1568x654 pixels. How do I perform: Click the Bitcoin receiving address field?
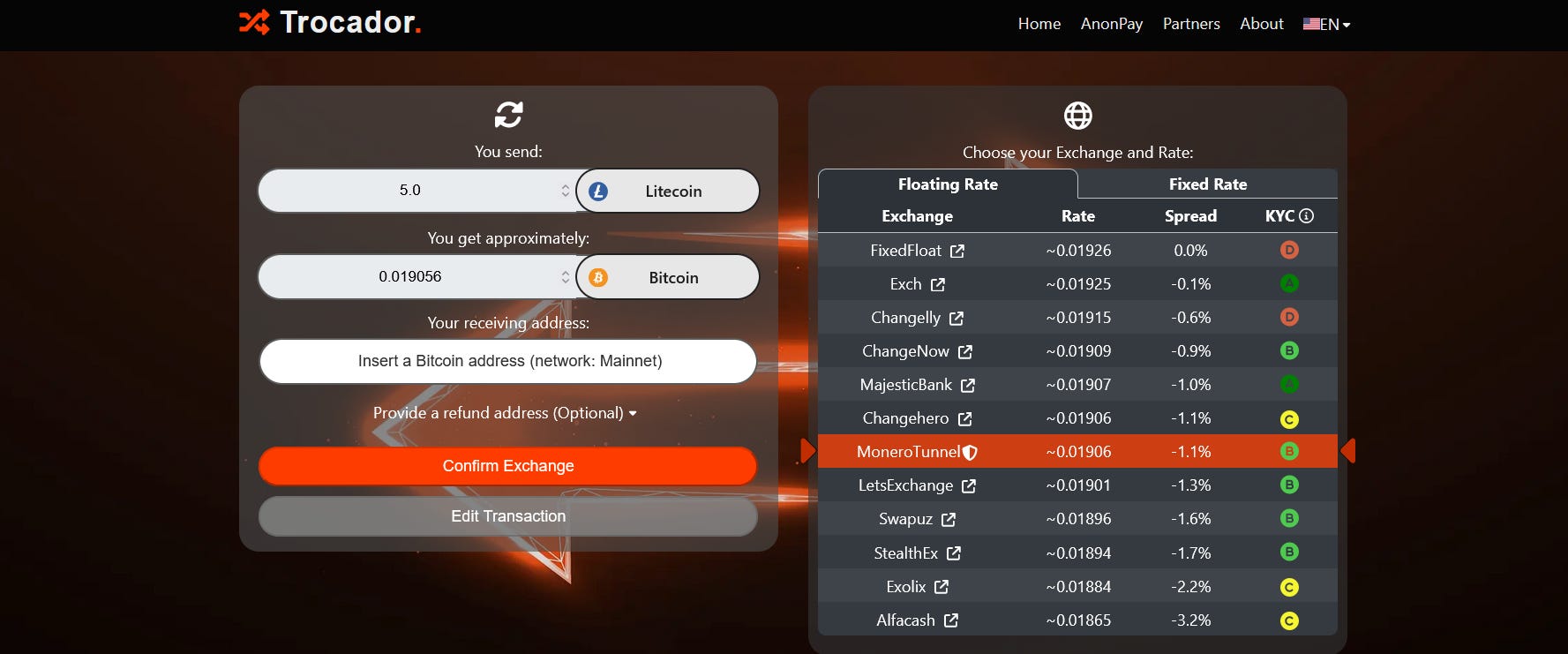[508, 361]
